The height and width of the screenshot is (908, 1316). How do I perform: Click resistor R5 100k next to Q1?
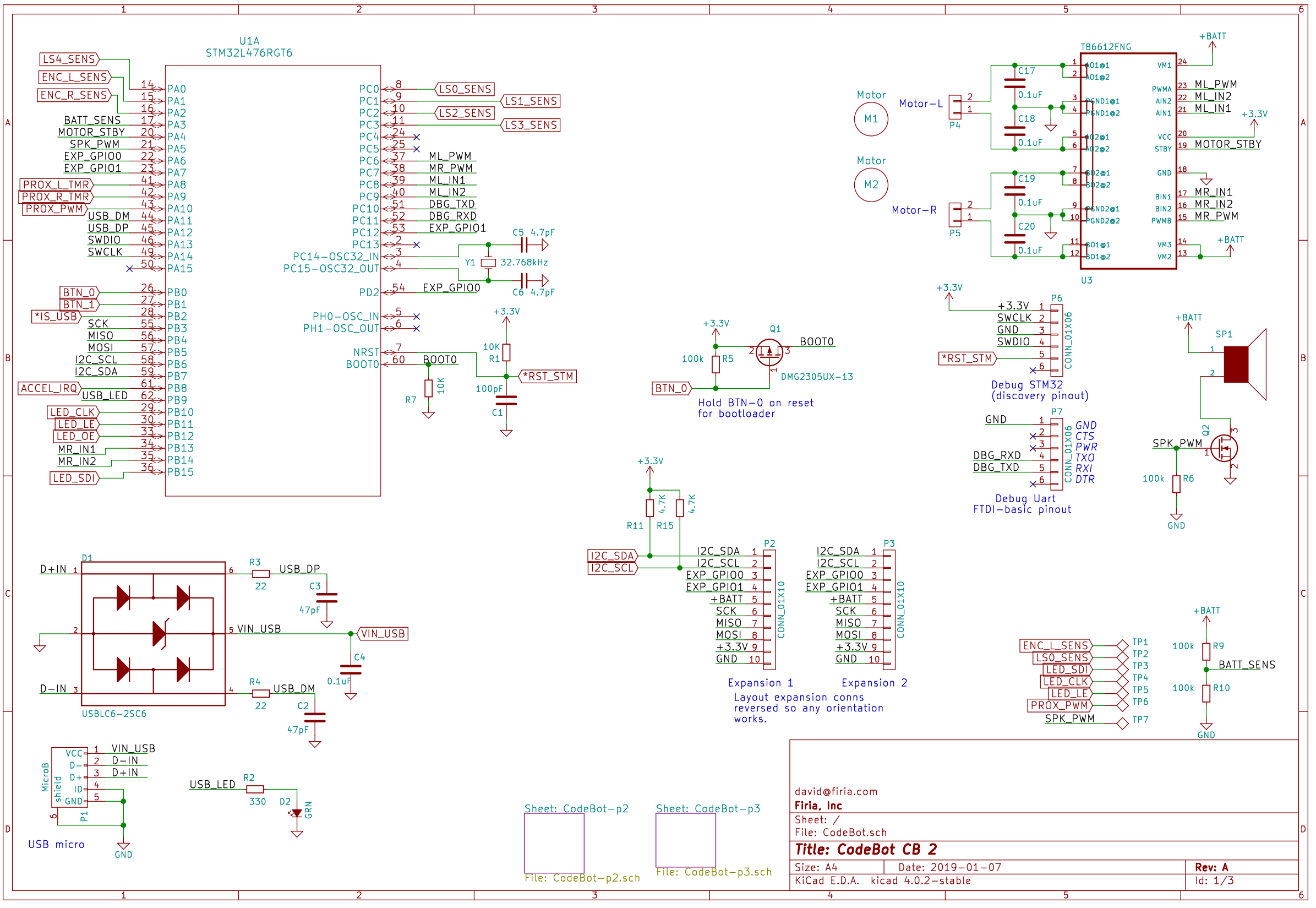(x=716, y=365)
